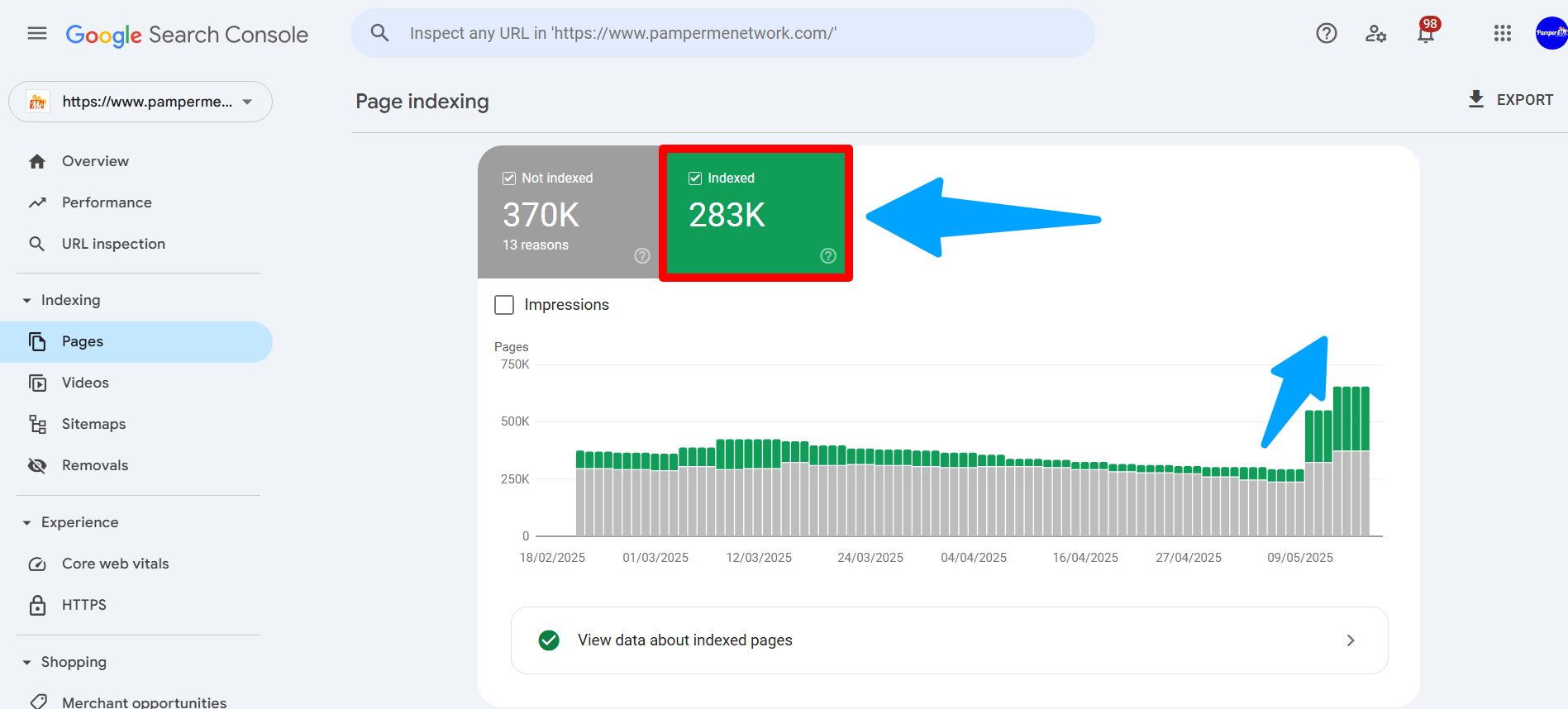This screenshot has height=709, width=1568.
Task: Uncheck the Indexed checkbox
Action: 695,178
